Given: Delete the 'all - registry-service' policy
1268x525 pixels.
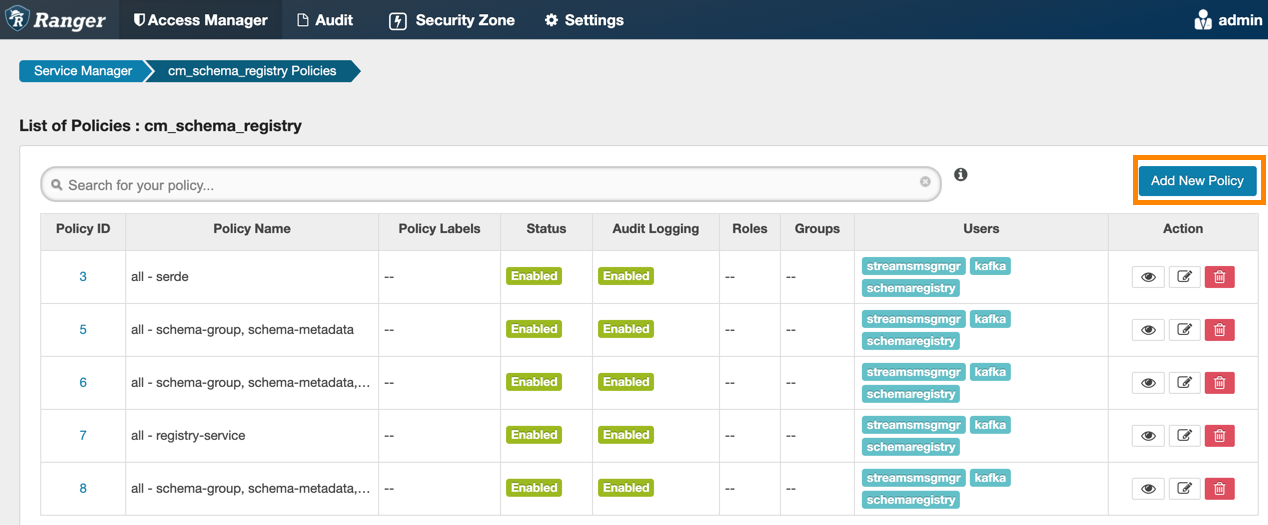Looking at the screenshot, I should pyautogui.click(x=1219, y=436).
